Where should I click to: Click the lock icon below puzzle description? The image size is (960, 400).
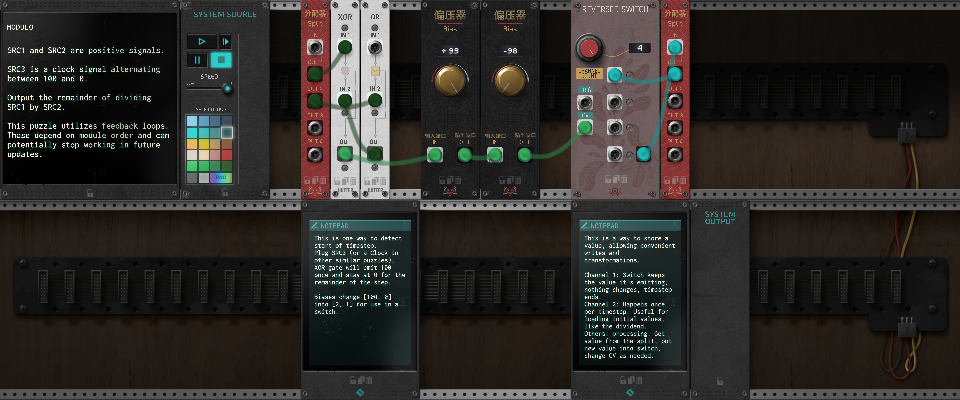(90, 193)
